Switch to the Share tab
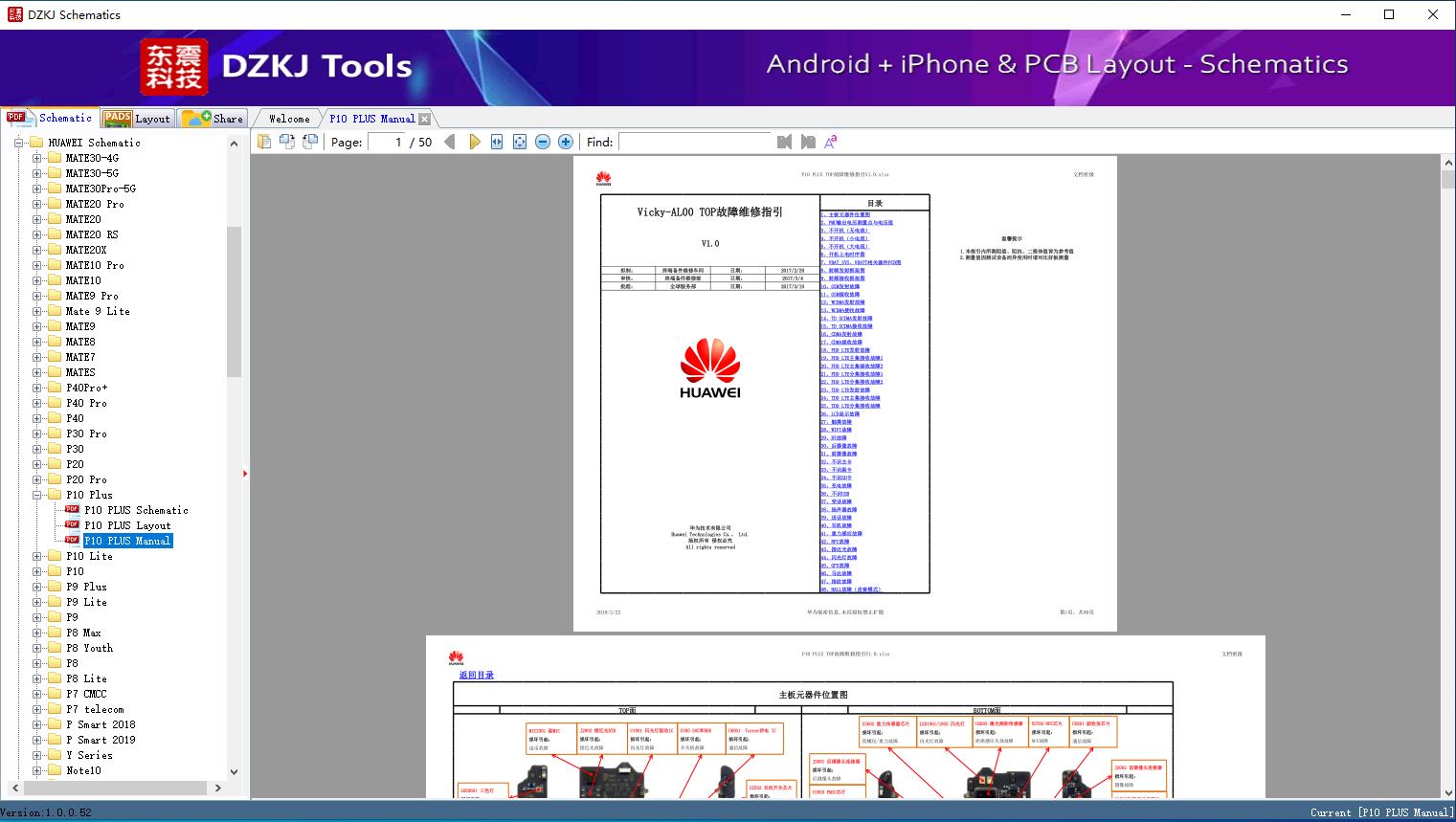This screenshot has height=822, width=1456. (213, 118)
